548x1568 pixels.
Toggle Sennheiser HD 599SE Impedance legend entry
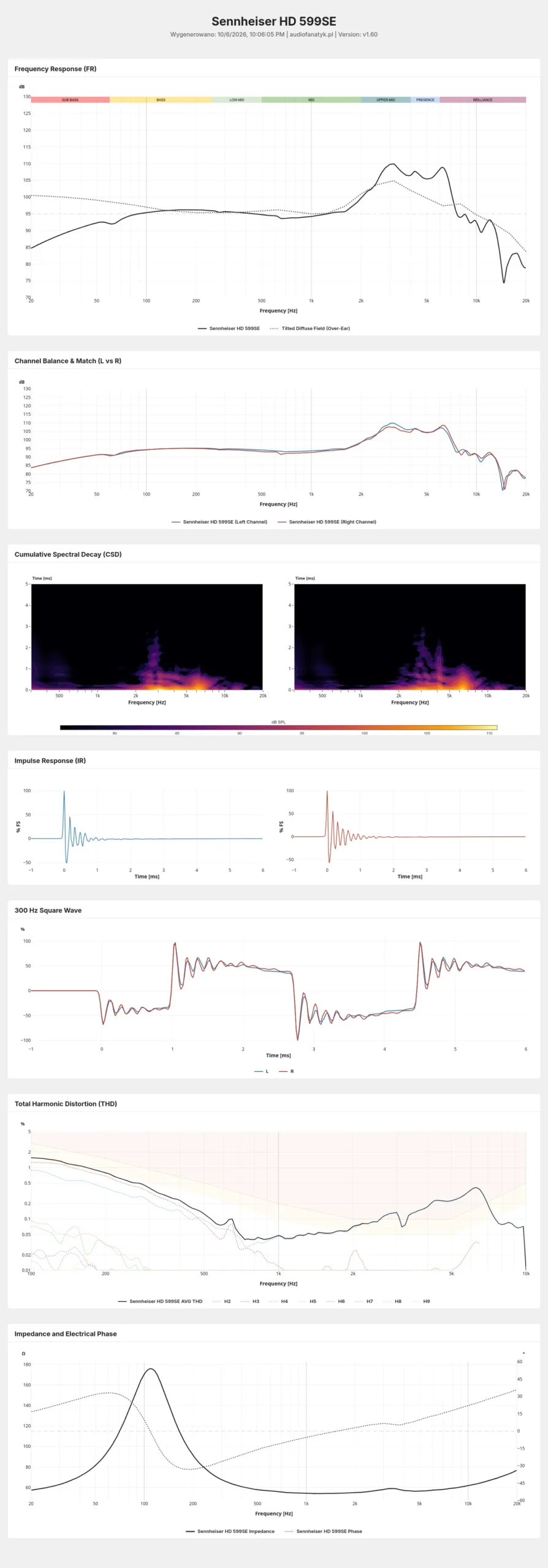(x=230, y=1531)
